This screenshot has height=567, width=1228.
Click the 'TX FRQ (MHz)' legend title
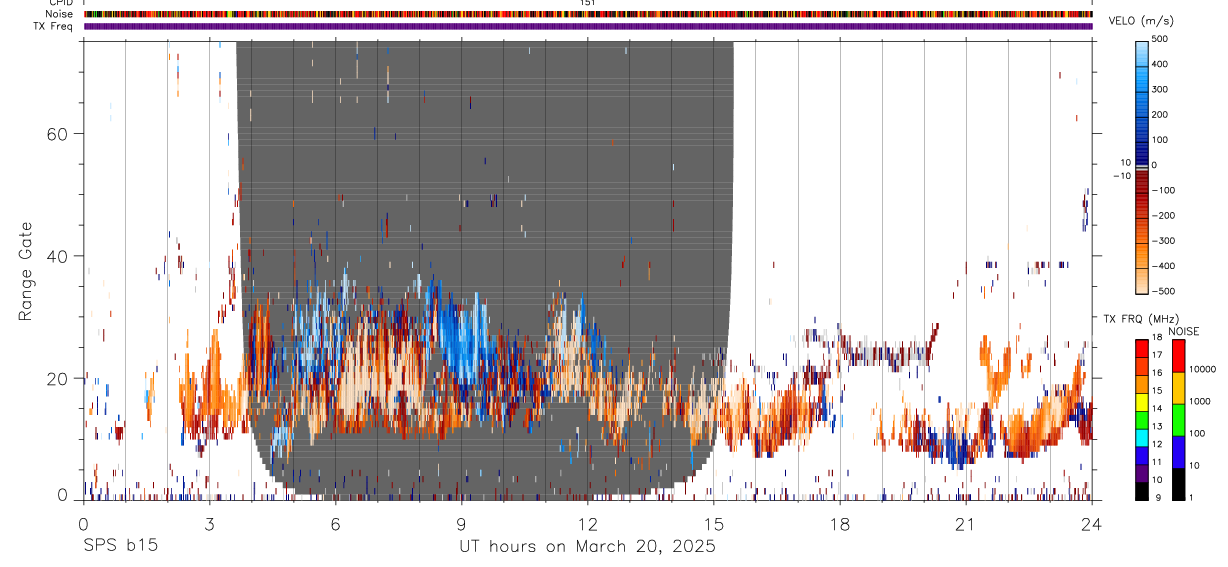click(1141, 319)
